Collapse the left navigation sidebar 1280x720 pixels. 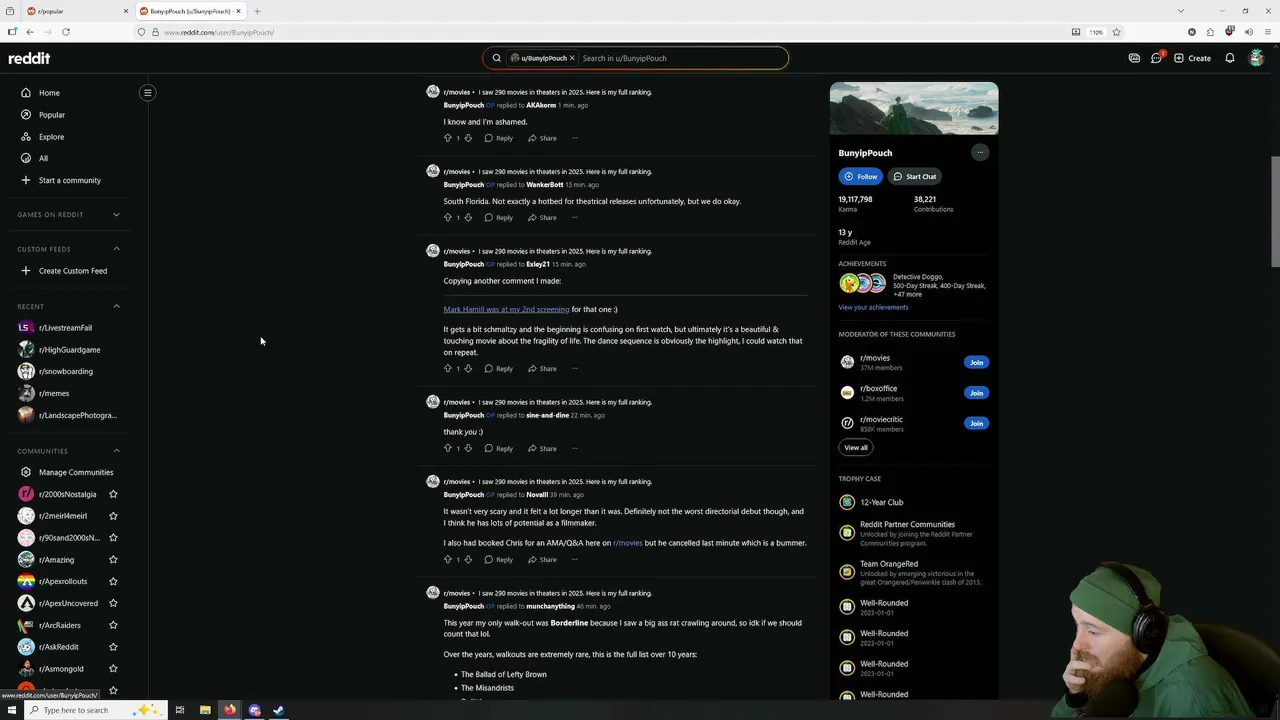(147, 93)
